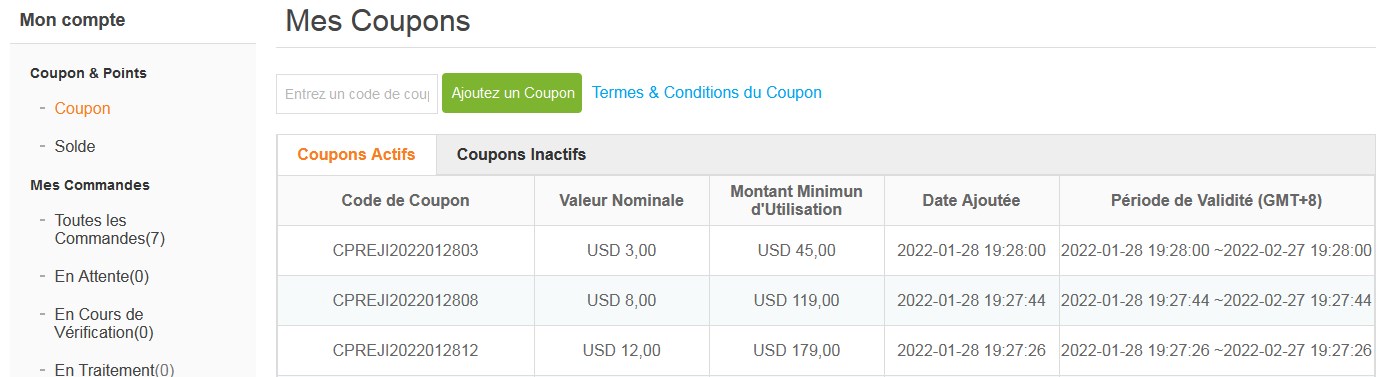Click the Période de Validité header
Image resolution: width=1378 pixels, height=377 pixels.
(x=1216, y=200)
